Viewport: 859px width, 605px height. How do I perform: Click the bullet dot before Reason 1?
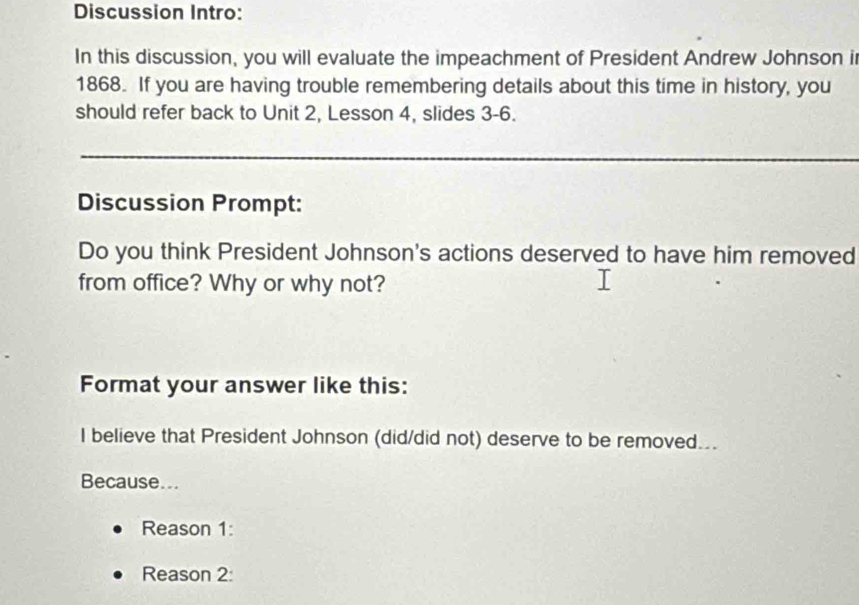(117, 530)
